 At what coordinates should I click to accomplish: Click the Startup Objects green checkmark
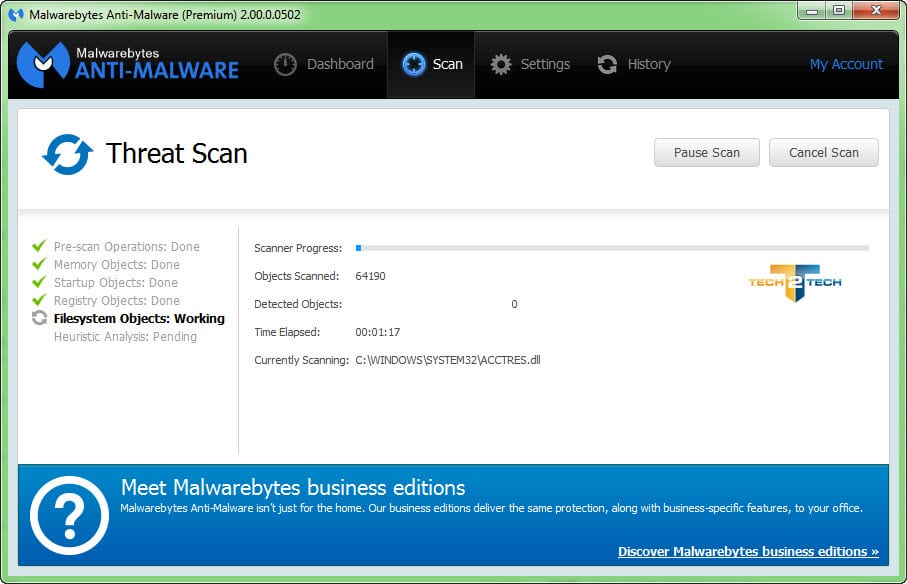click(39, 282)
